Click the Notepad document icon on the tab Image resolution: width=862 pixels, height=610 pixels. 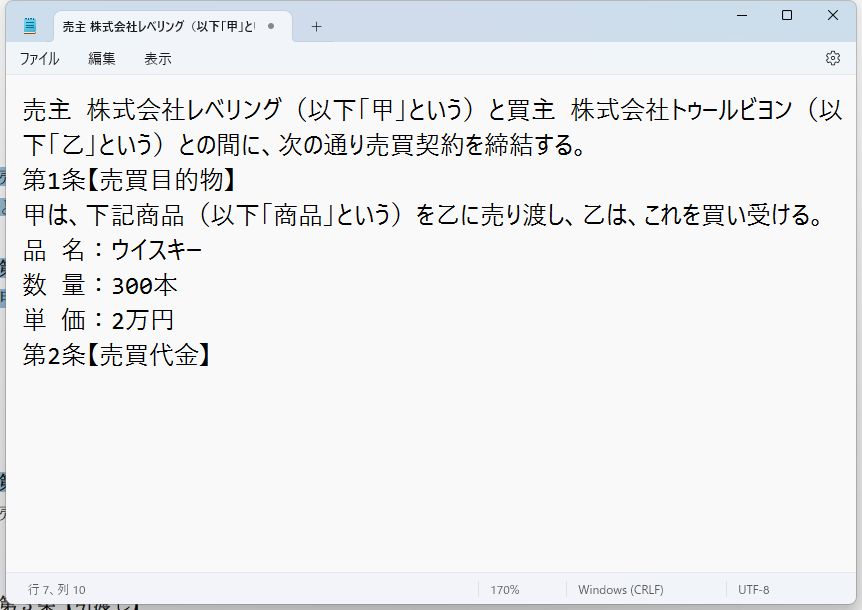[x=28, y=24]
